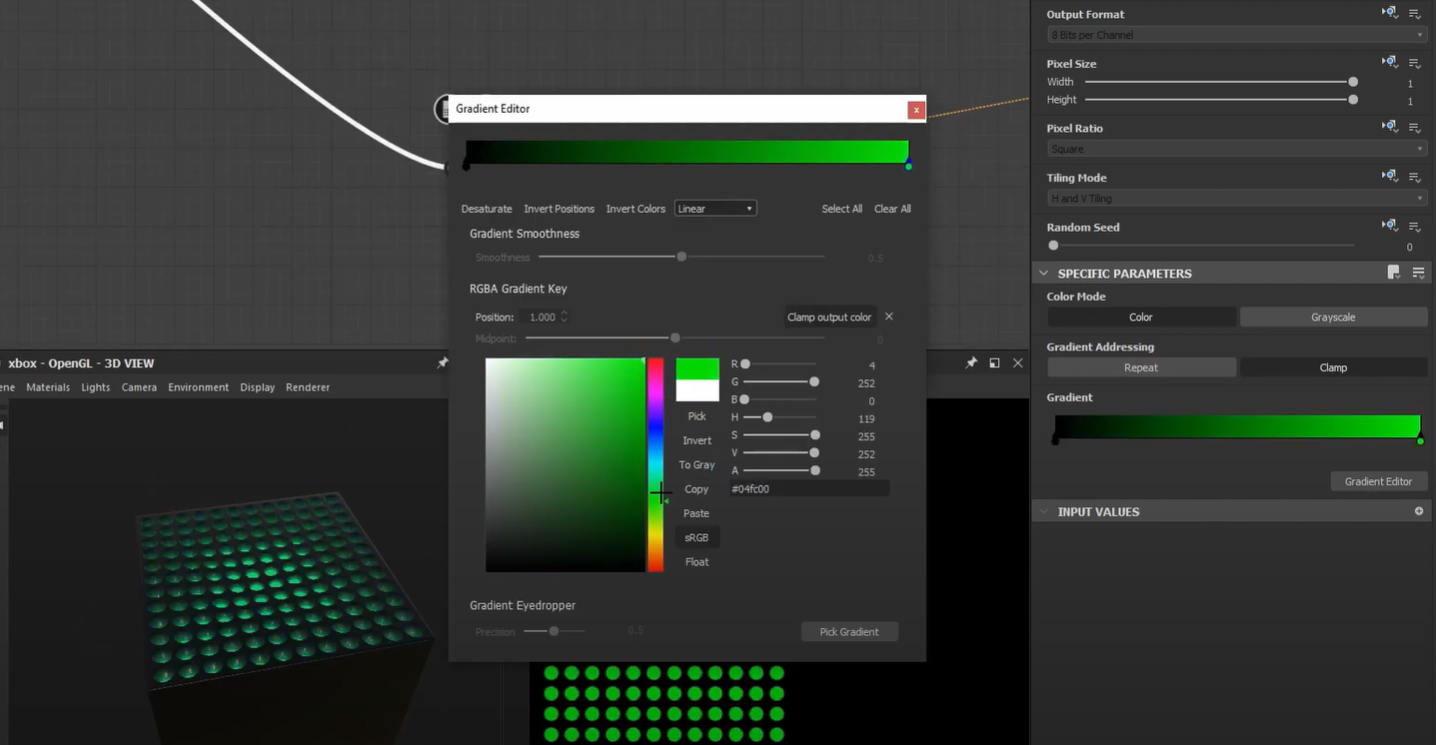1436x745 pixels.
Task: Click the gear icon on Input Values header
Action: pyautogui.click(x=1418, y=510)
